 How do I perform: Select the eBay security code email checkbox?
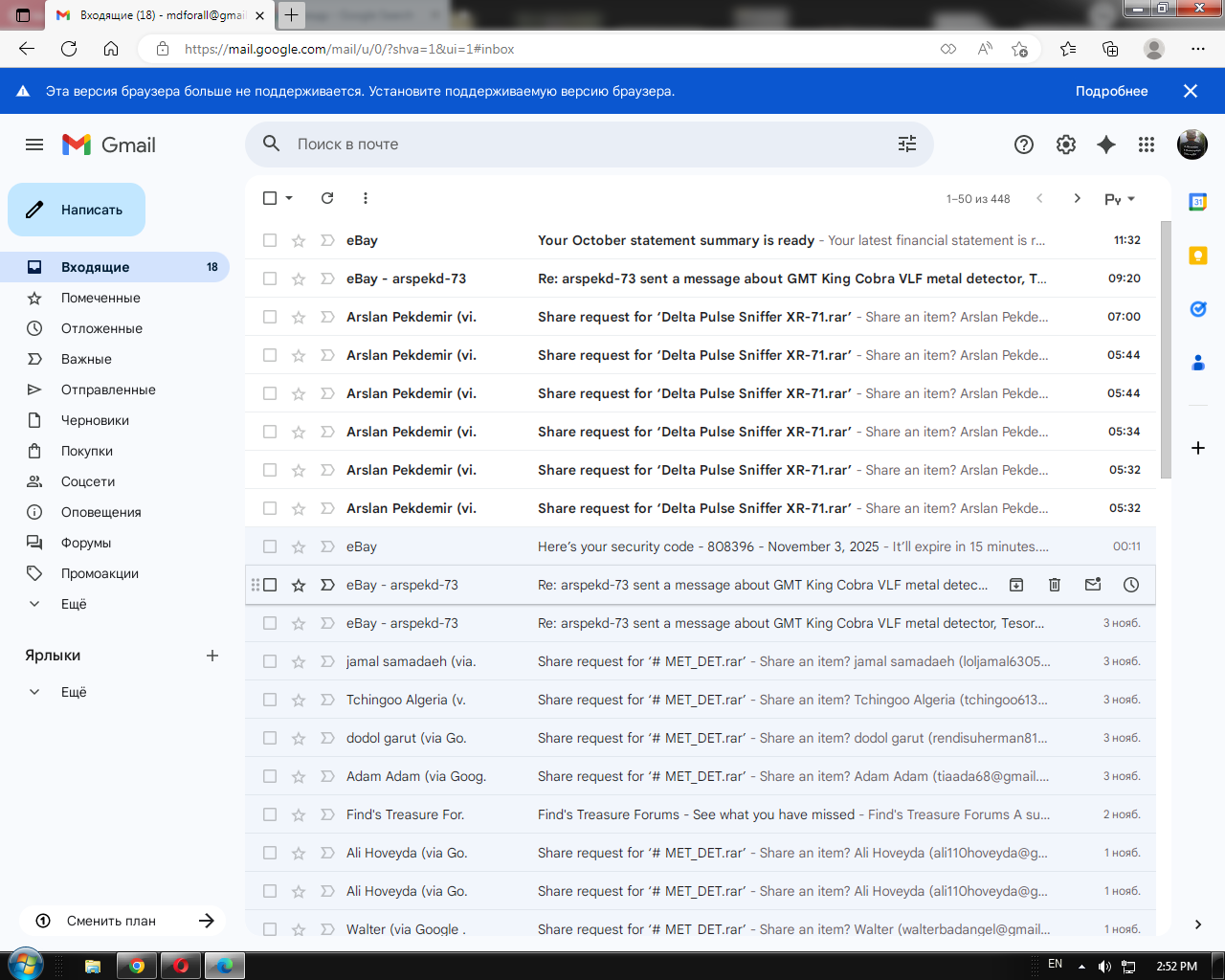pos(270,546)
